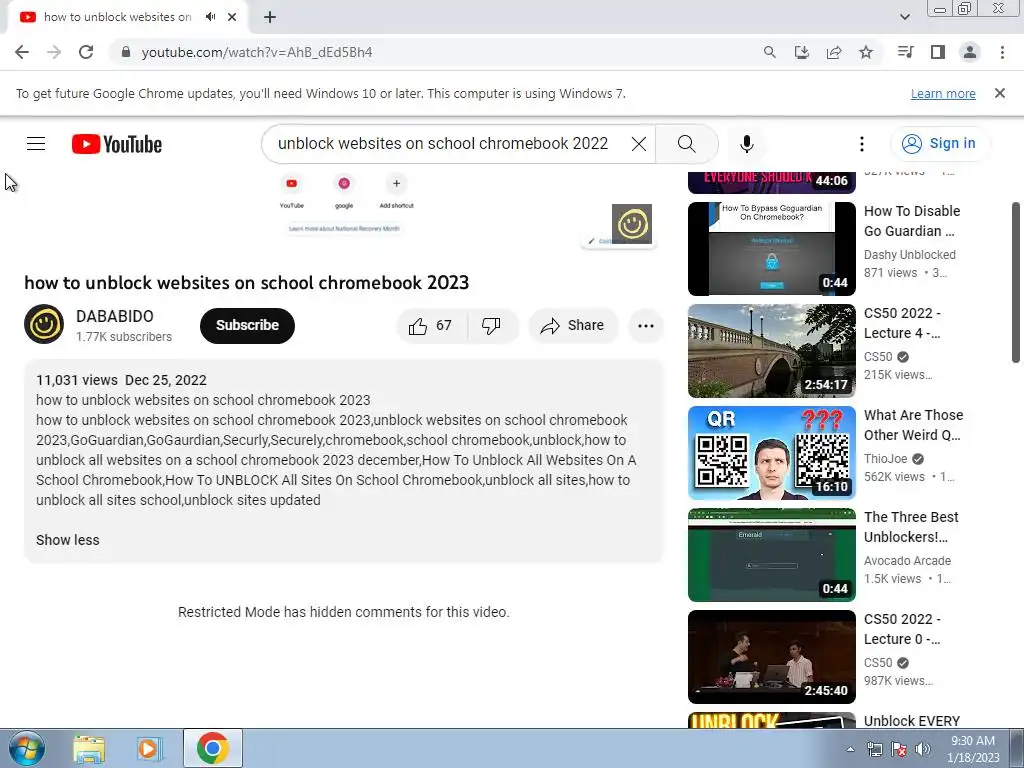Viewport: 1024px width, 768px height.
Task: Open Chrome three-dot menu
Action: (1002, 52)
